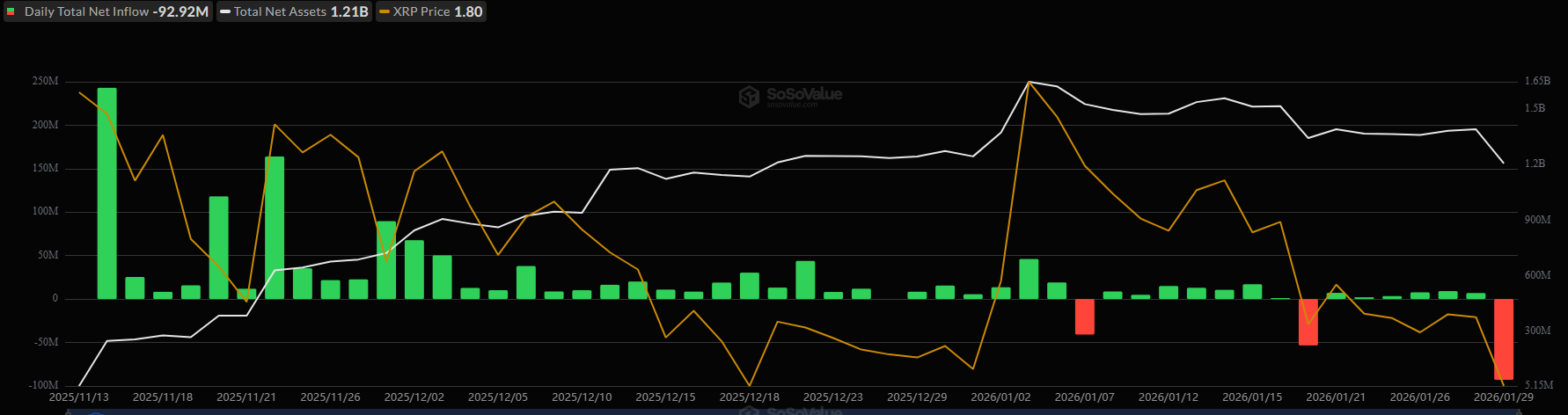Click the peak of the white assets line
The height and width of the screenshot is (415, 1568).
click(1029, 82)
